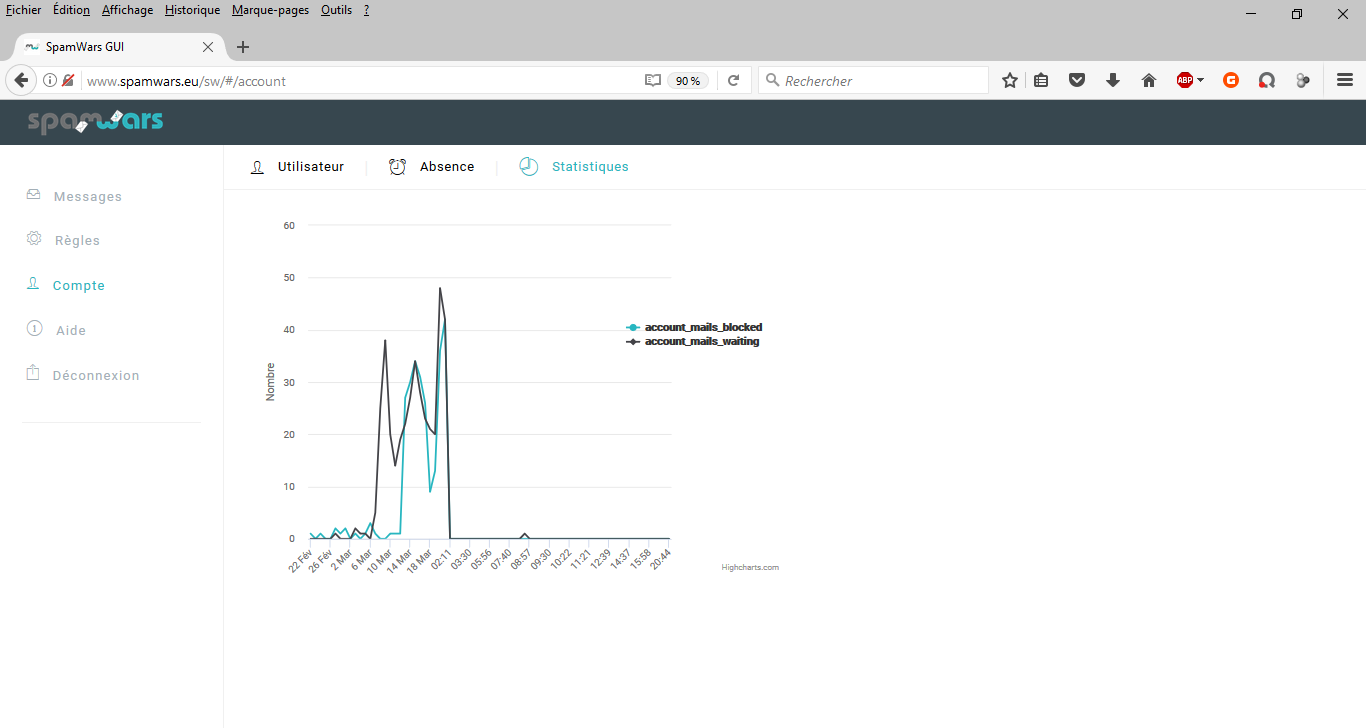Select the SpamWars GUI tab
This screenshot has height=728, width=1366.
pyautogui.click(x=118, y=47)
